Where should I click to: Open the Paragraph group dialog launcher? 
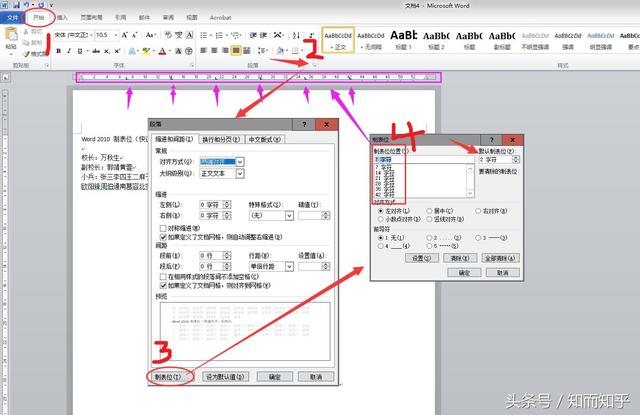pos(314,65)
